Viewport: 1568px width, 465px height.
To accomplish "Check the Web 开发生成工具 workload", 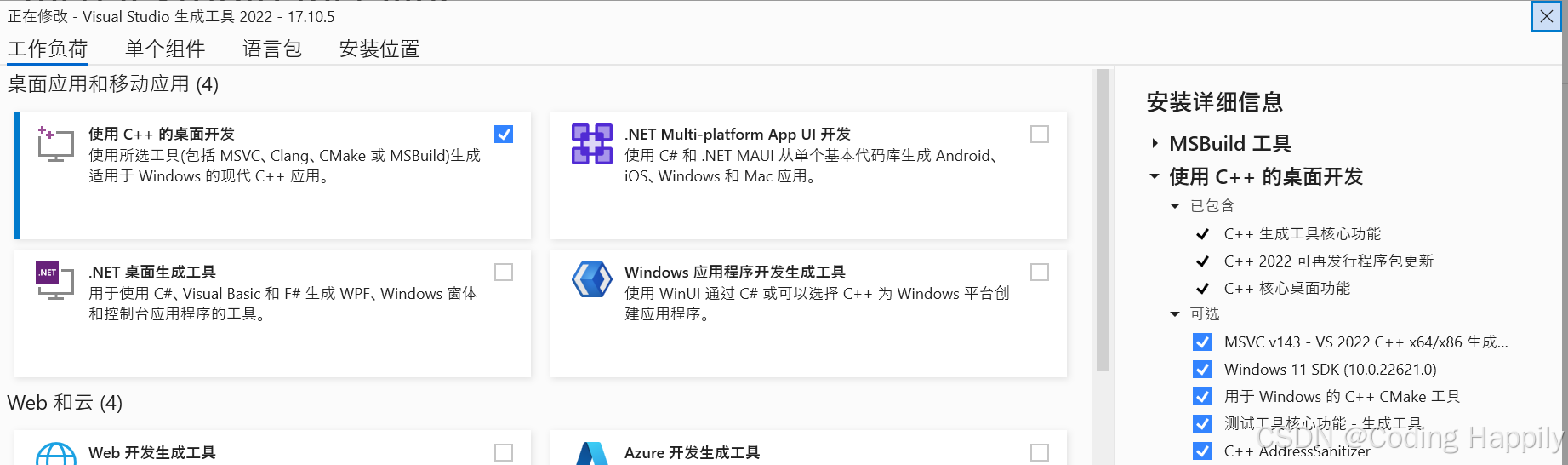I will [x=504, y=452].
